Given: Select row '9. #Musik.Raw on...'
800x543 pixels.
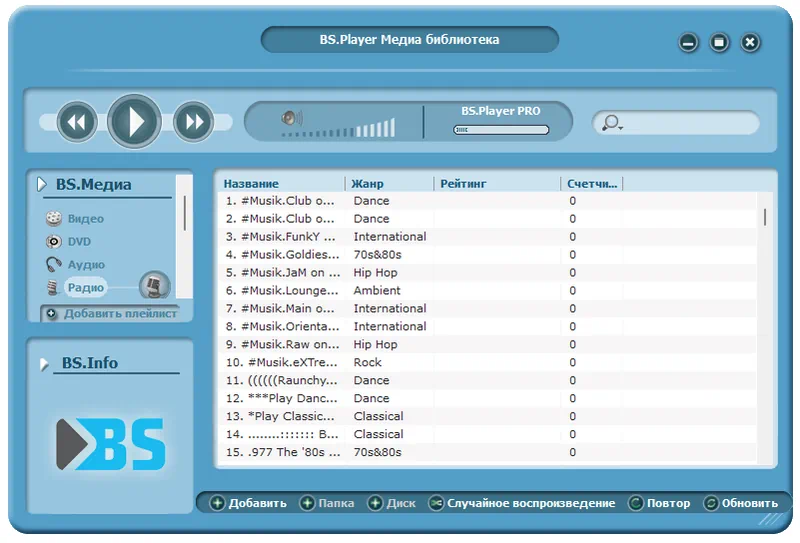Looking at the screenshot, I should pos(487,344).
